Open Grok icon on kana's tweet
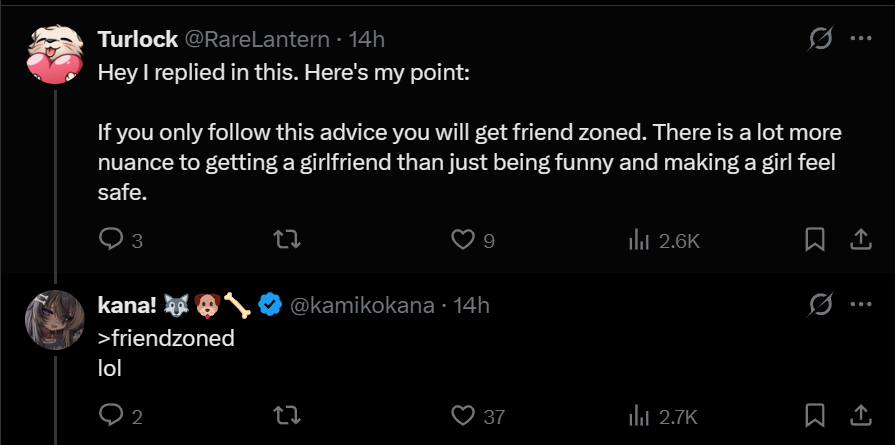The height and width of the screenshot is (445, 895). [820, 304]
